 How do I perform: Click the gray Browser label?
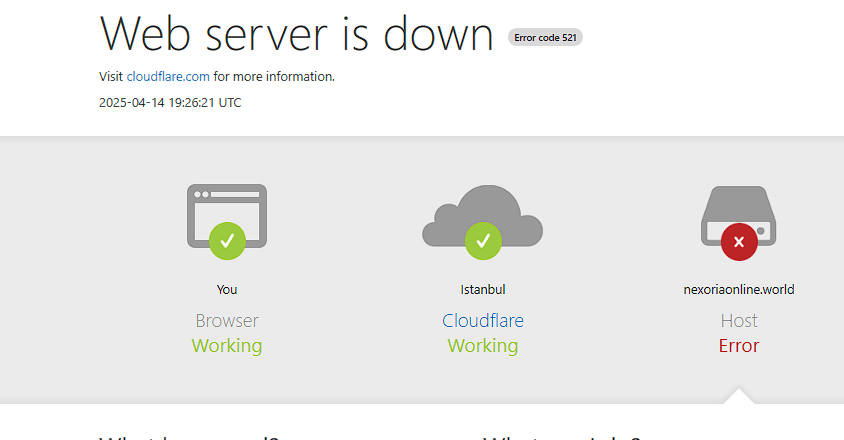point(227,320)
